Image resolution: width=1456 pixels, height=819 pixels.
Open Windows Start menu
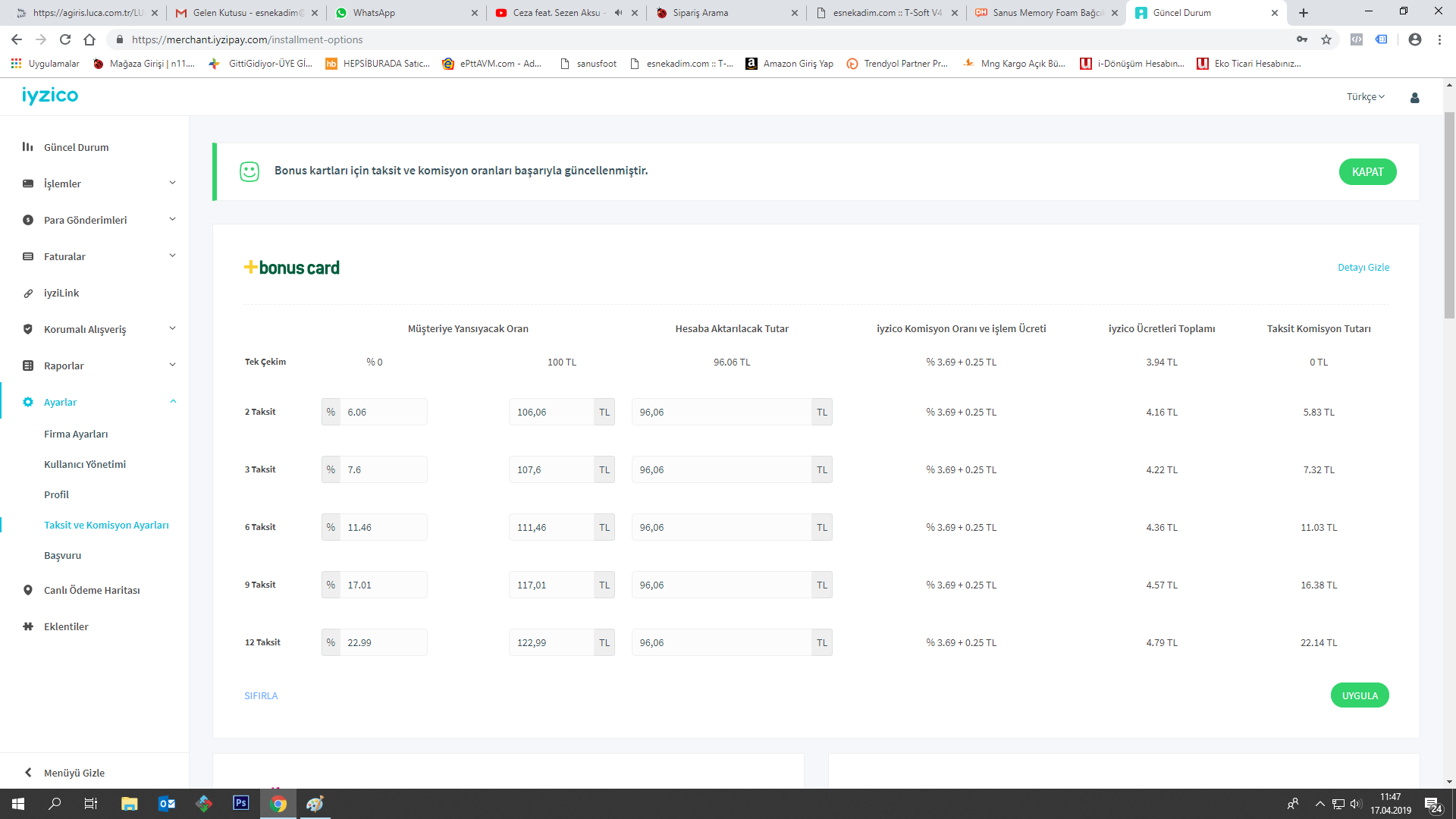pos(18,803)
